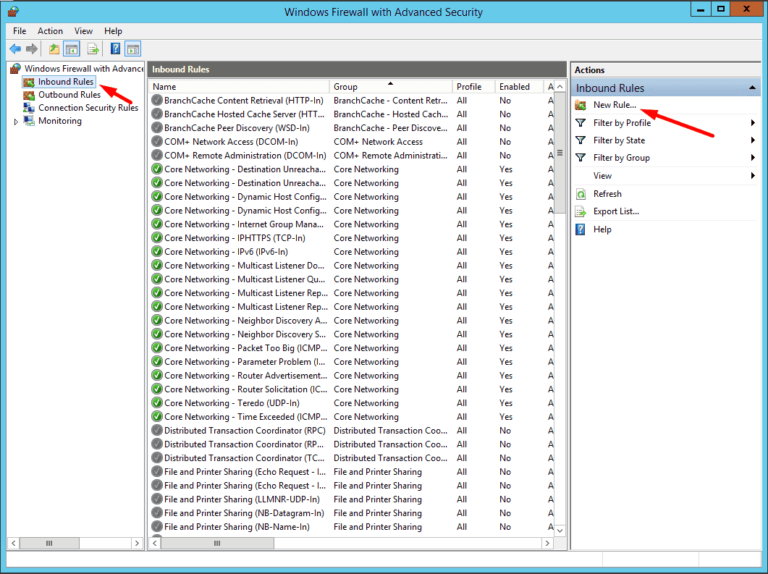This screenshot has width=768, height=574.
Task: Click the Forward arrow toolbar icon
Action: tap(32, 49)
